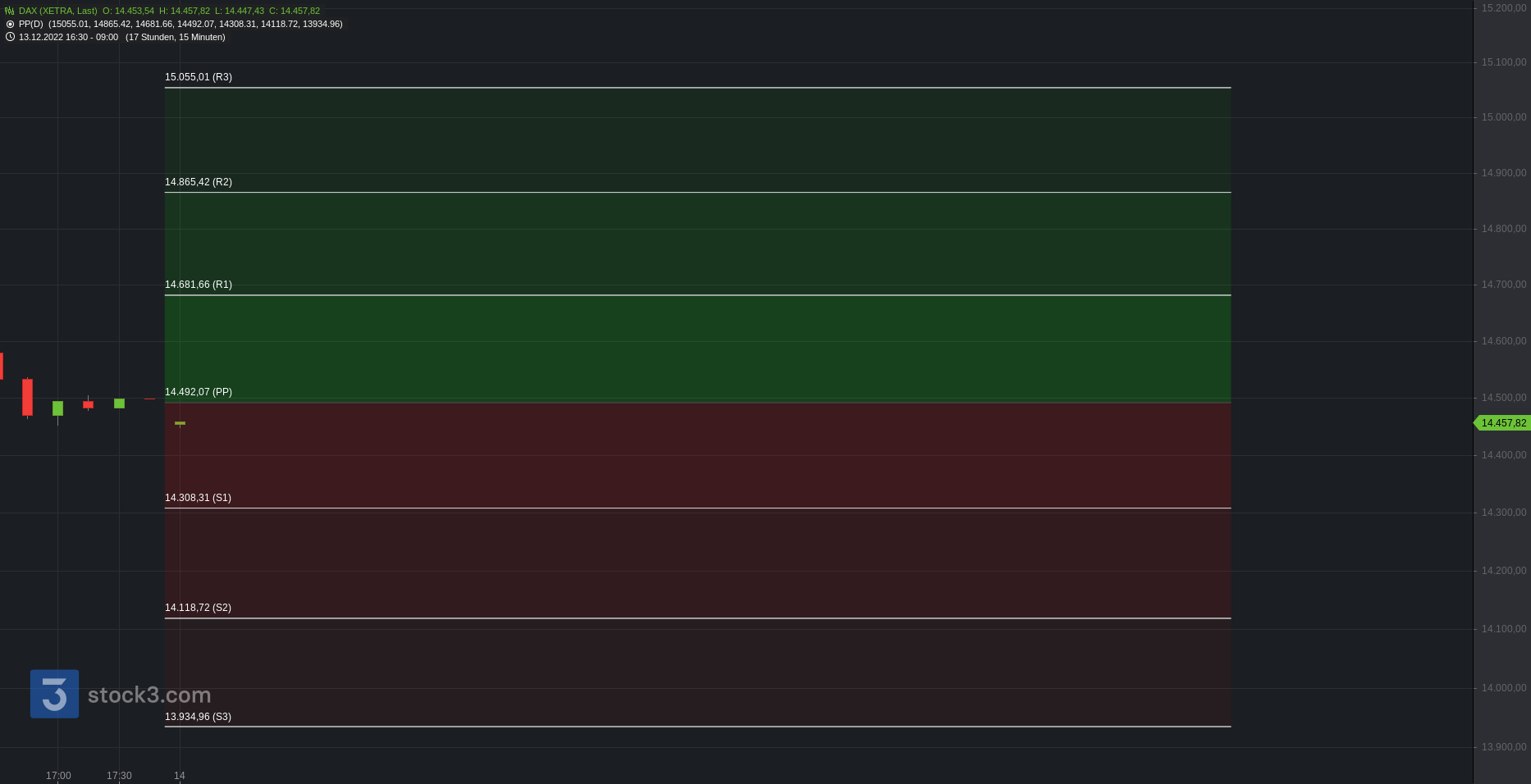Viewport: 1531px width, 784px height.
Task: Click the clock icon beside the date range
Action: [x=10, y=37]
